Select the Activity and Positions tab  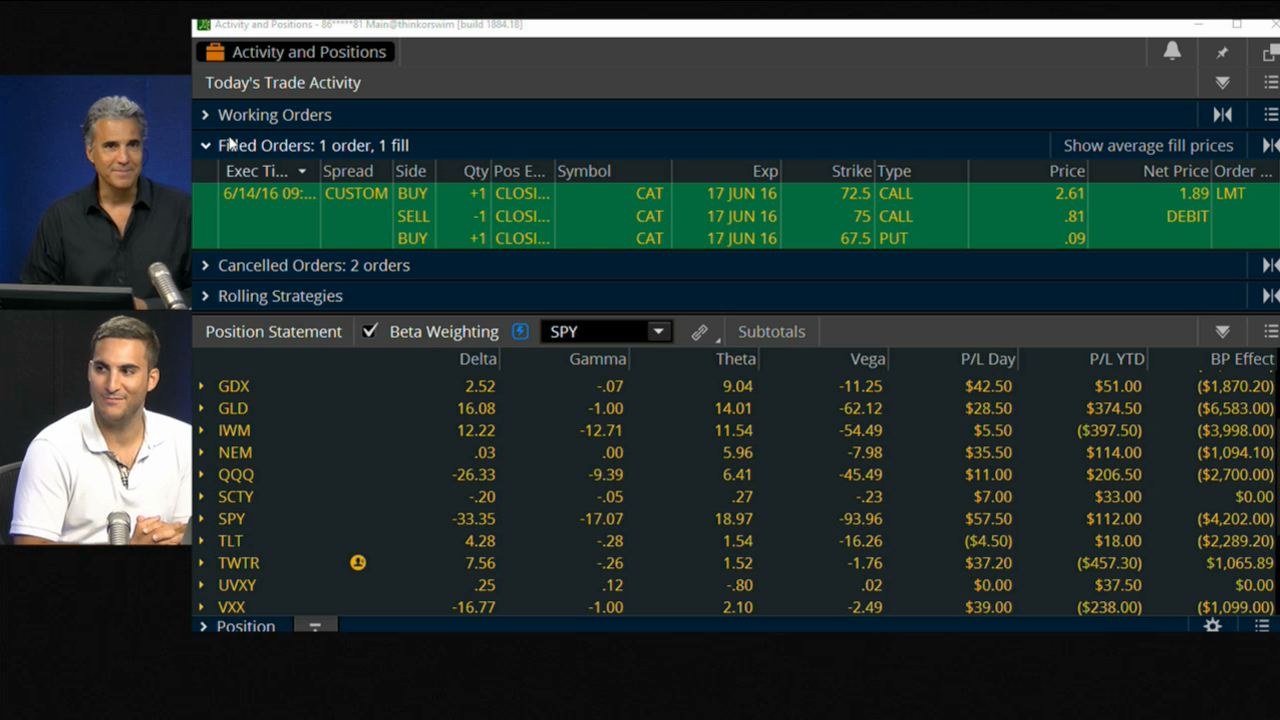click(295, 52)
